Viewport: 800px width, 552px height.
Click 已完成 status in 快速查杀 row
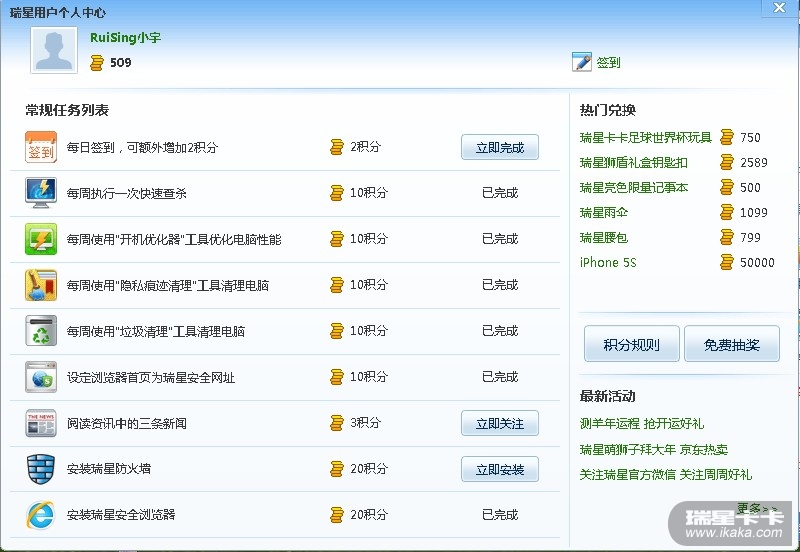coord(500,193)
